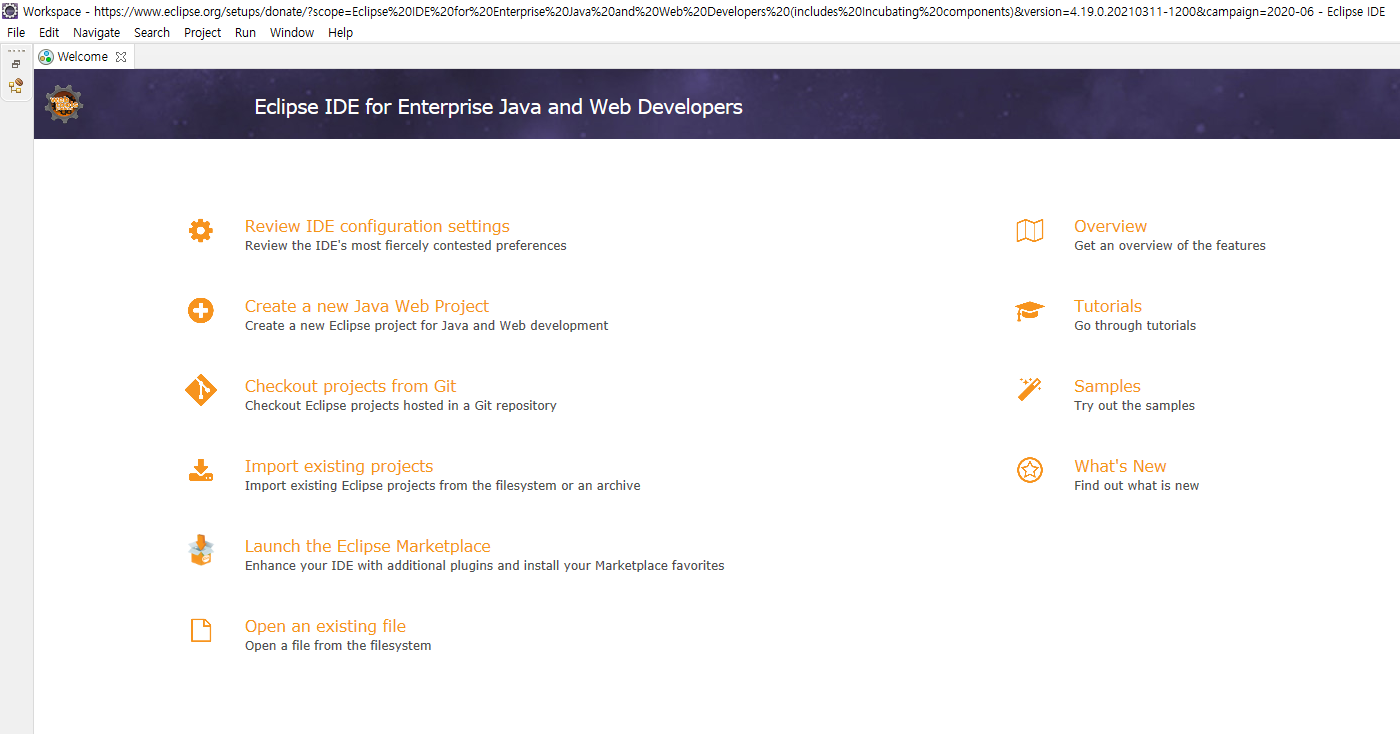Open the What's New link
The height and width of the screenshot is (734, 1400).
1120,466
